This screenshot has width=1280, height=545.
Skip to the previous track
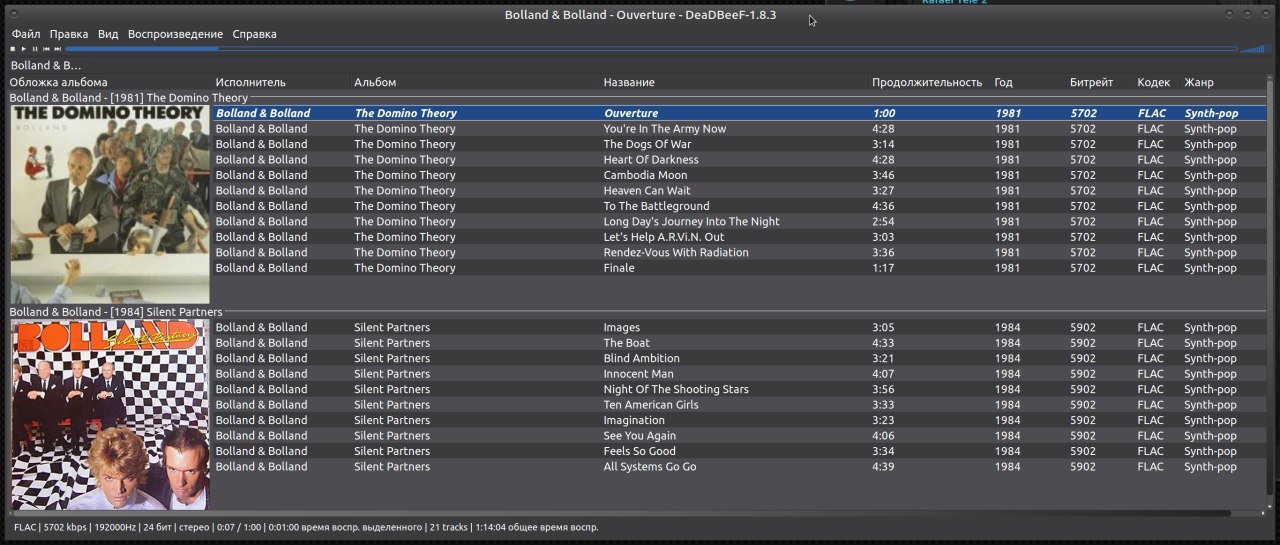pyautogui.click(x=46, y=48)
